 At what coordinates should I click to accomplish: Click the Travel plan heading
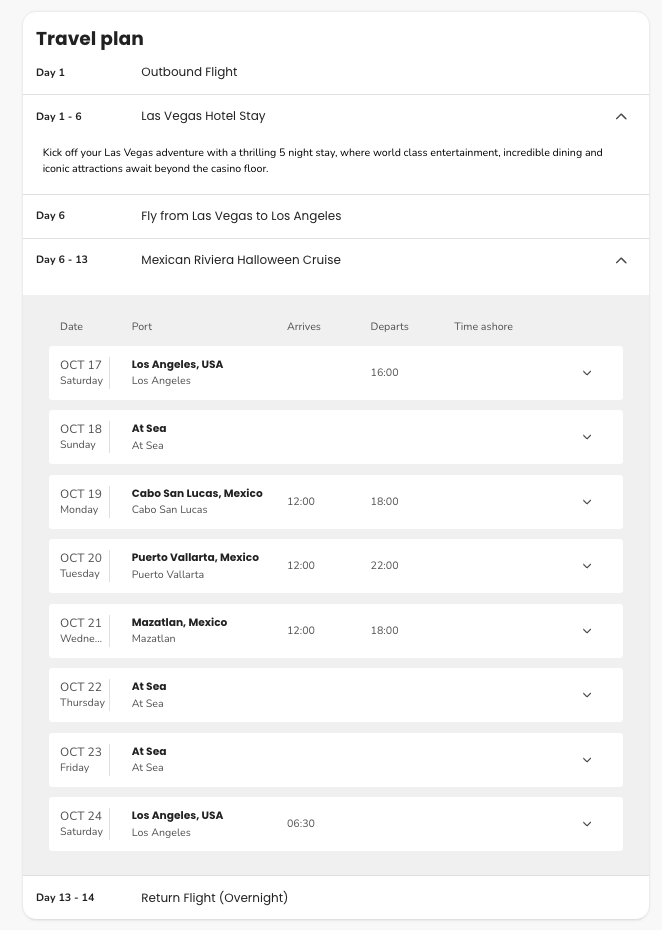(x=89, y=39)
